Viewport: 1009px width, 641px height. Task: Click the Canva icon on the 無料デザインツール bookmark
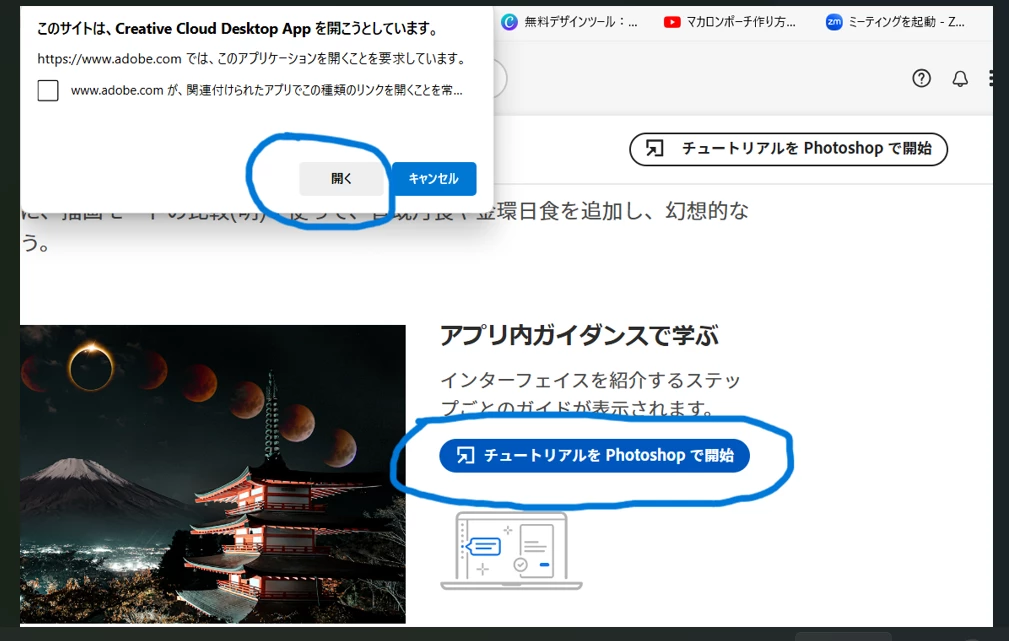coord(509,22)
